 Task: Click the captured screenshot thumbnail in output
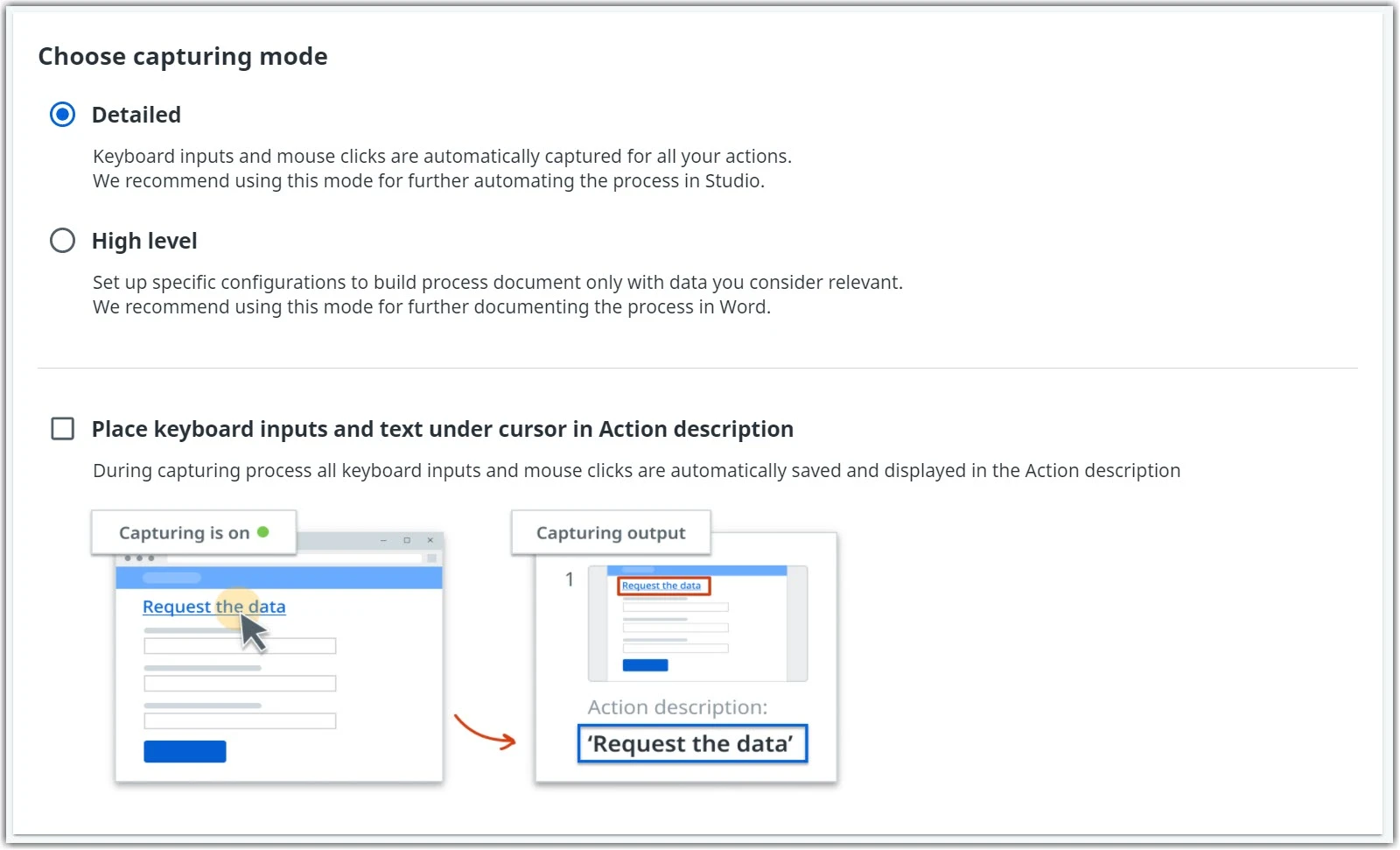[697, 623]
